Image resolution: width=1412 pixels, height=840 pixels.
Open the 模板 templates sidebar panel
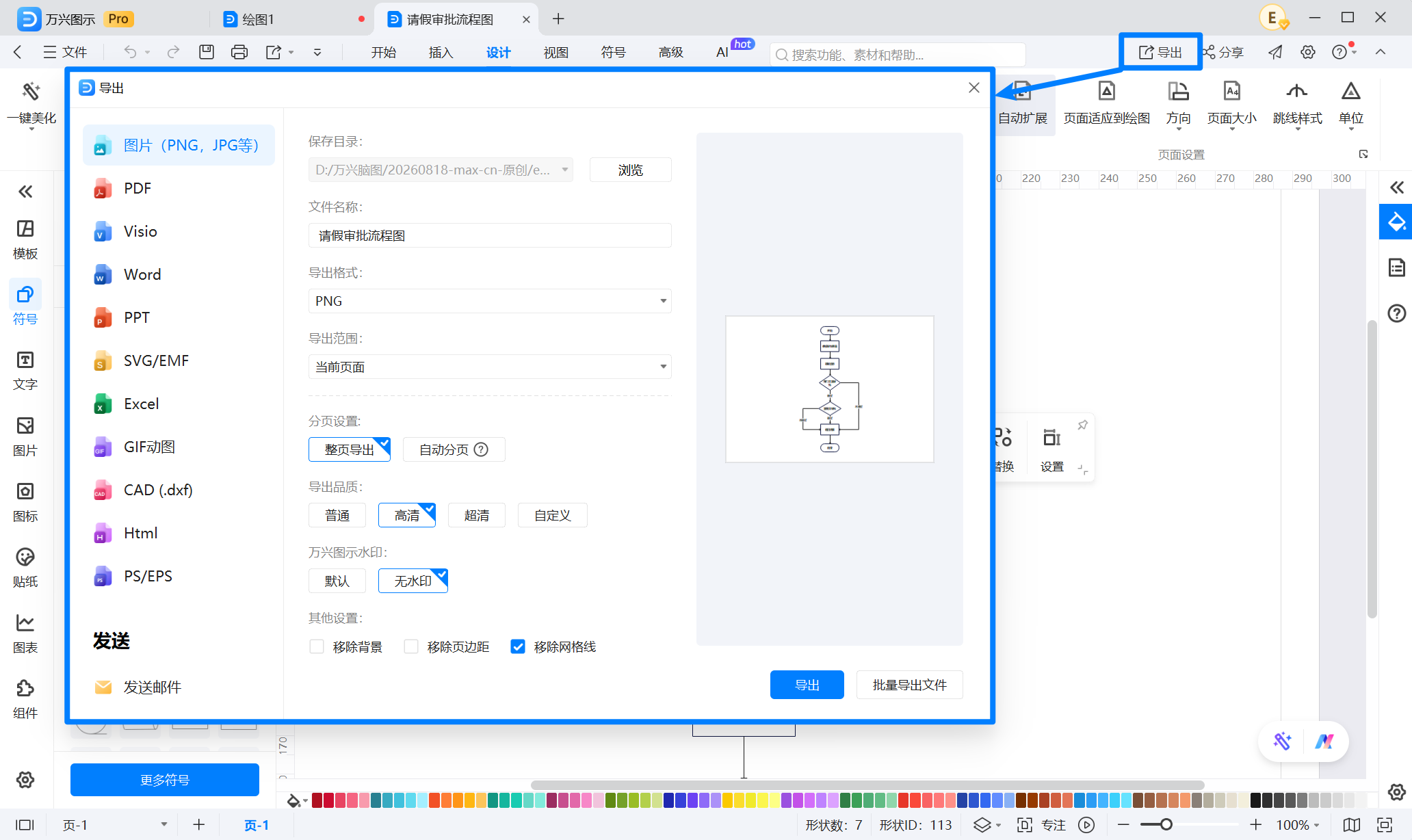[25, 239]
